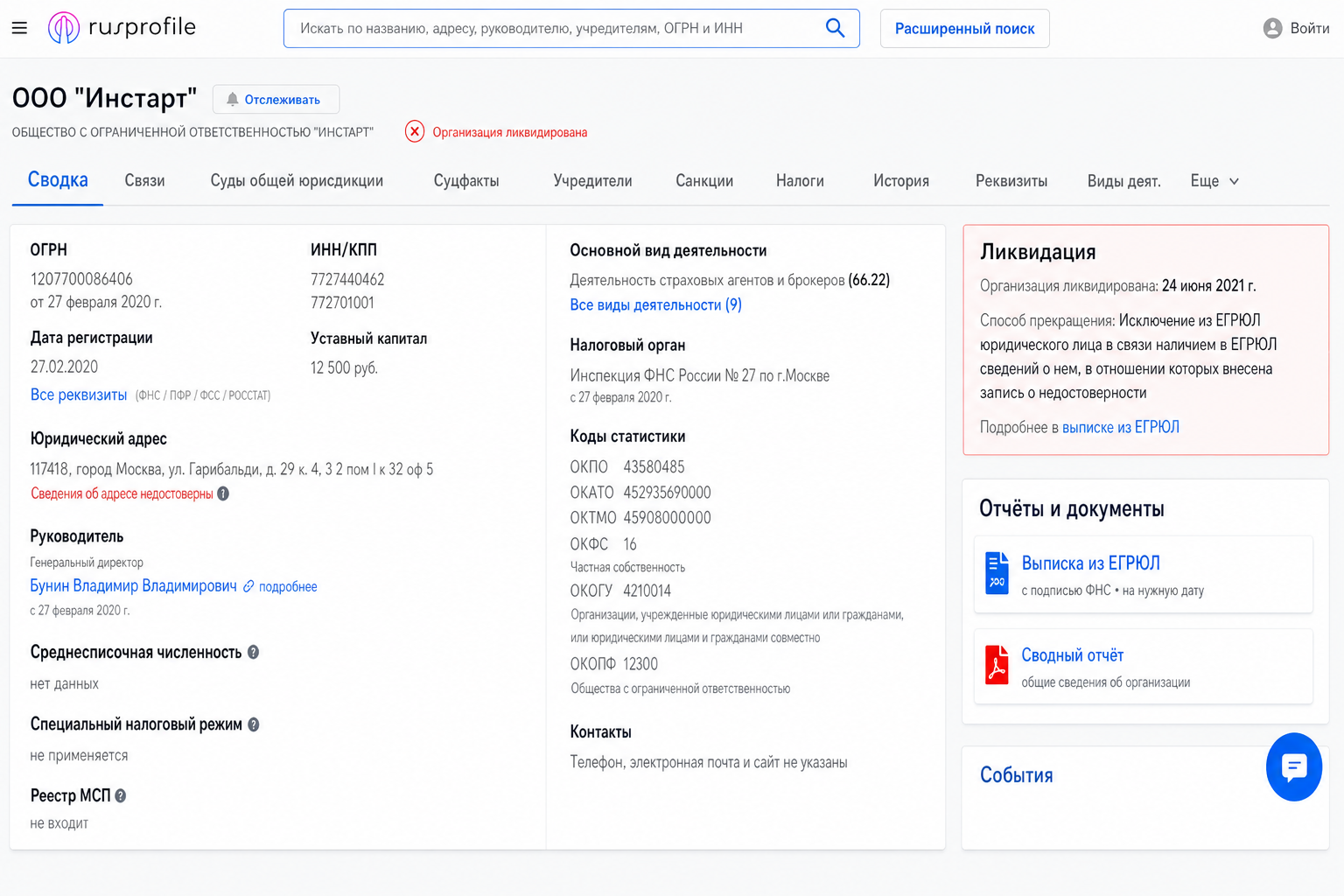1344x896 pixels.
Task: Click the Организация ликвидирована status text
Action: [x=509, y=132]
